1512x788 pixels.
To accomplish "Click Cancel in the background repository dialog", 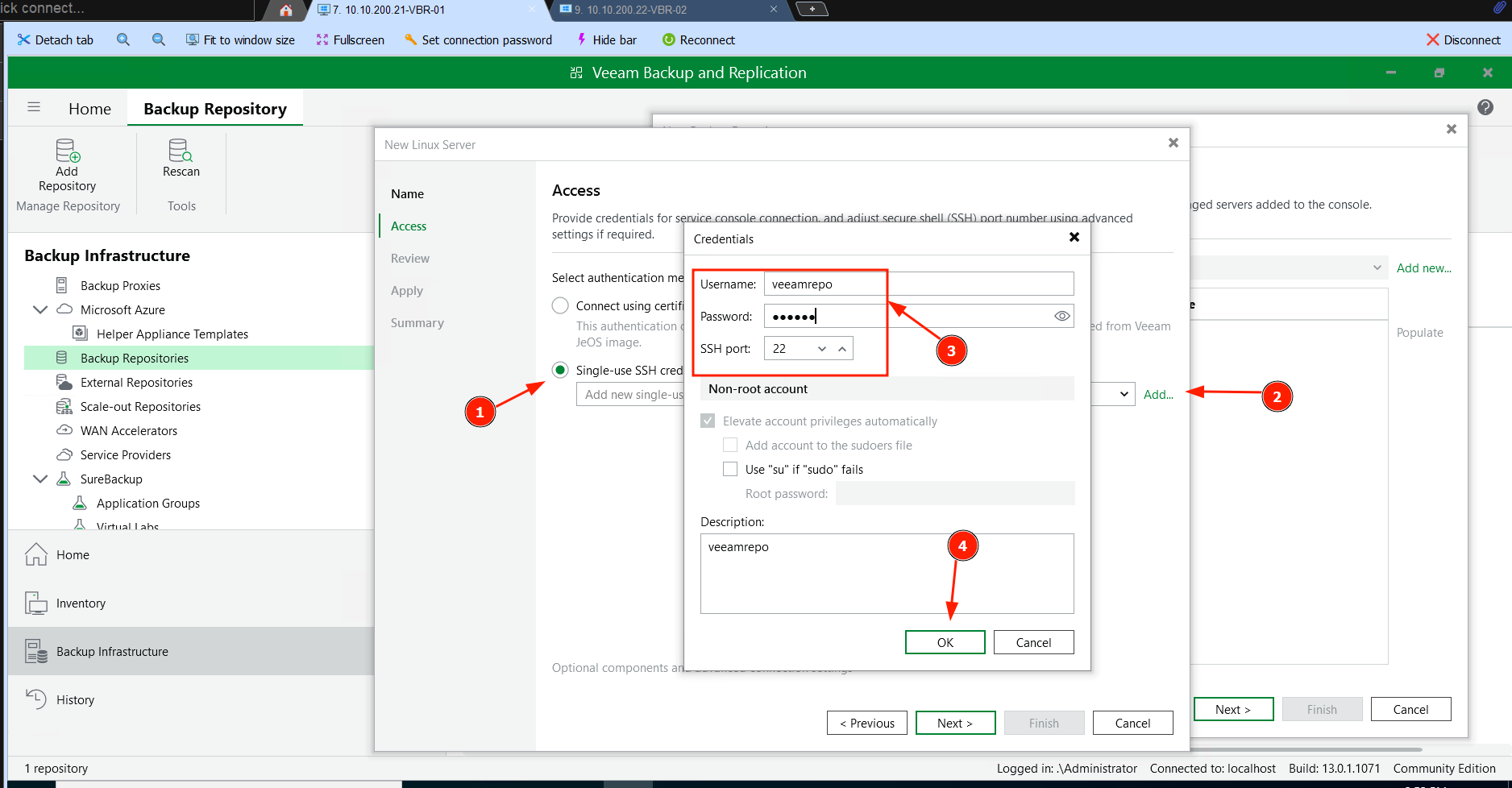I will [x=1411, y=709].
